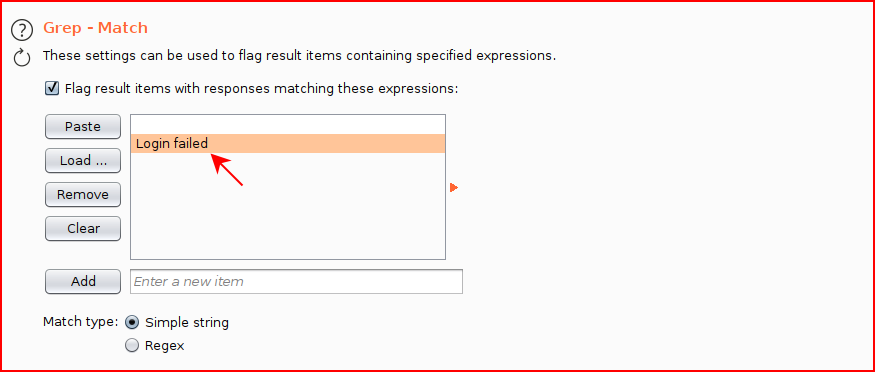Image resolution: width=875 pixels, height=372 pixels.
Task: Click the small orange triangle beside the list
Action: (x=454, y=188)
